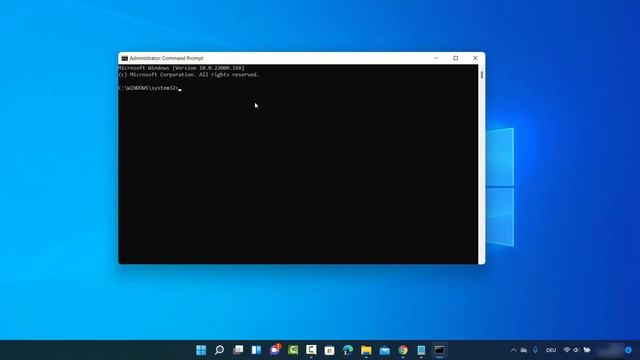Launch the white Camtasia recorder icon
The height and width of the screenshot is (360, 640).
click(311, 350)
